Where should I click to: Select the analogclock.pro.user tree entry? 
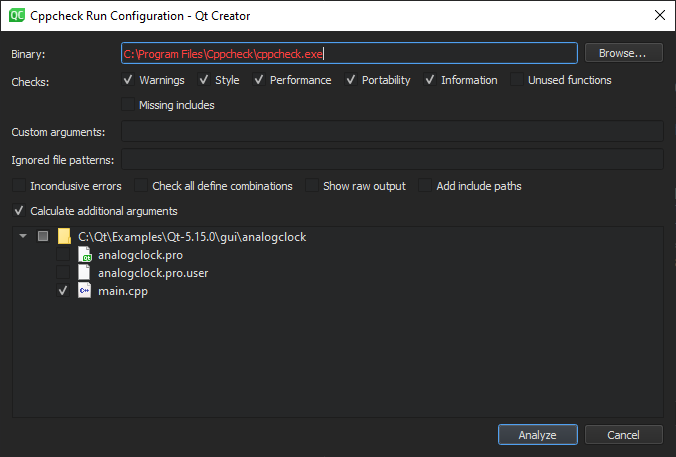pyautogui.click(x=153, y=273)
